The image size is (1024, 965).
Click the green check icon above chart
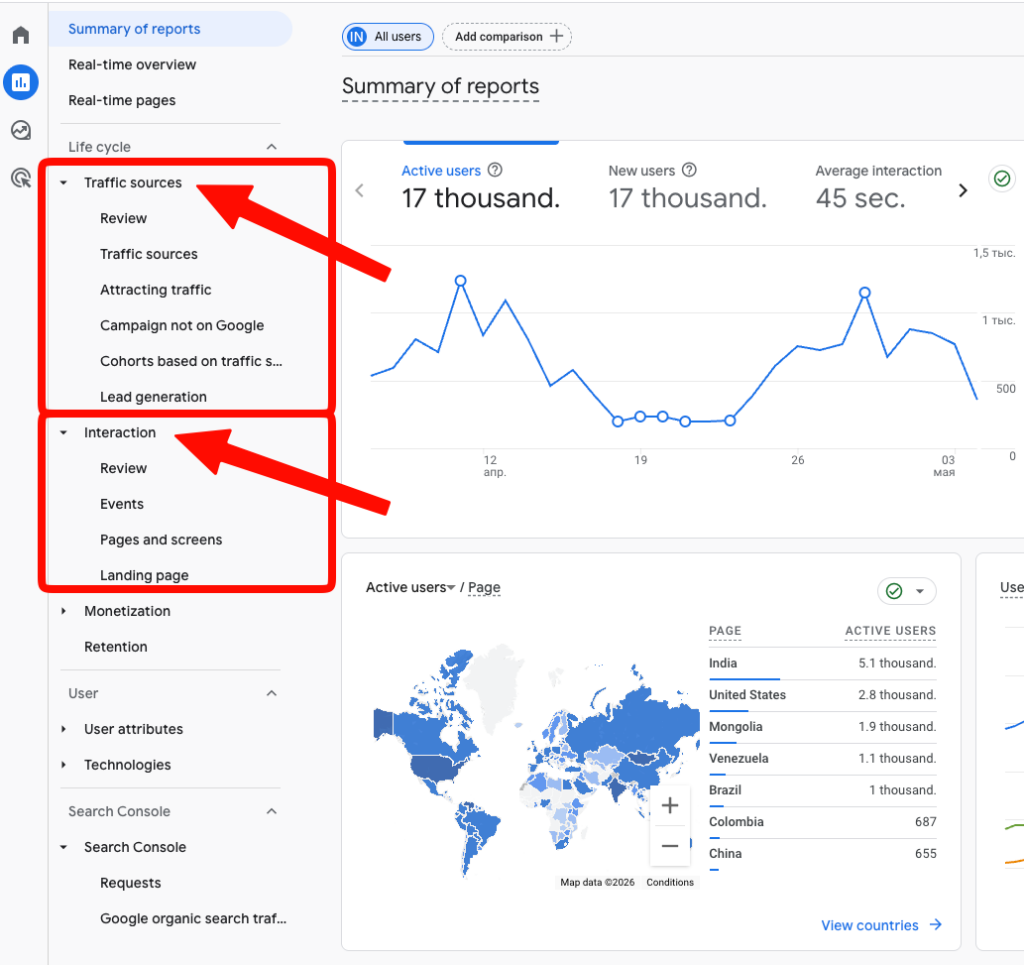[1002, 178]
